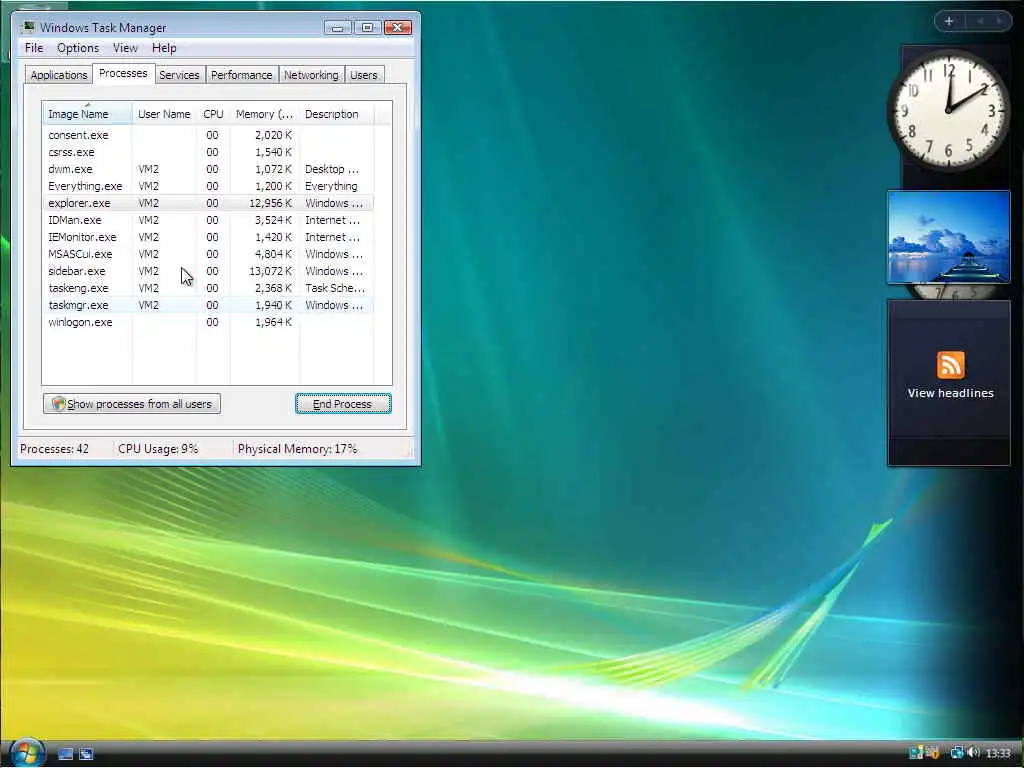Click the plus button to add gadgets
Viewport: 1024px width, 768px height.
pyautogui.click(x=949, y=21)
